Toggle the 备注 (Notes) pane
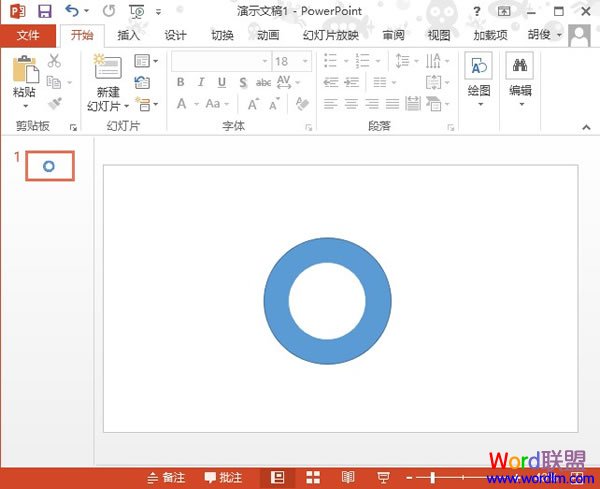600x489 pixels. [x=166, y=478]
